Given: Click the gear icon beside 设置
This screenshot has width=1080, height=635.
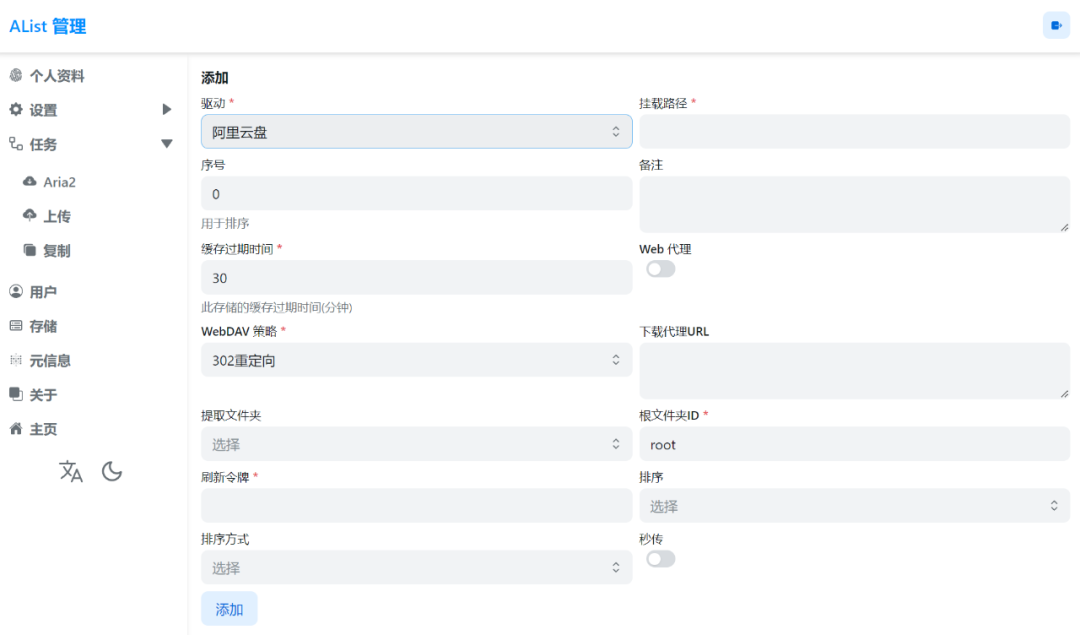Looking at the screenshot, I should (x=16, y=110).
